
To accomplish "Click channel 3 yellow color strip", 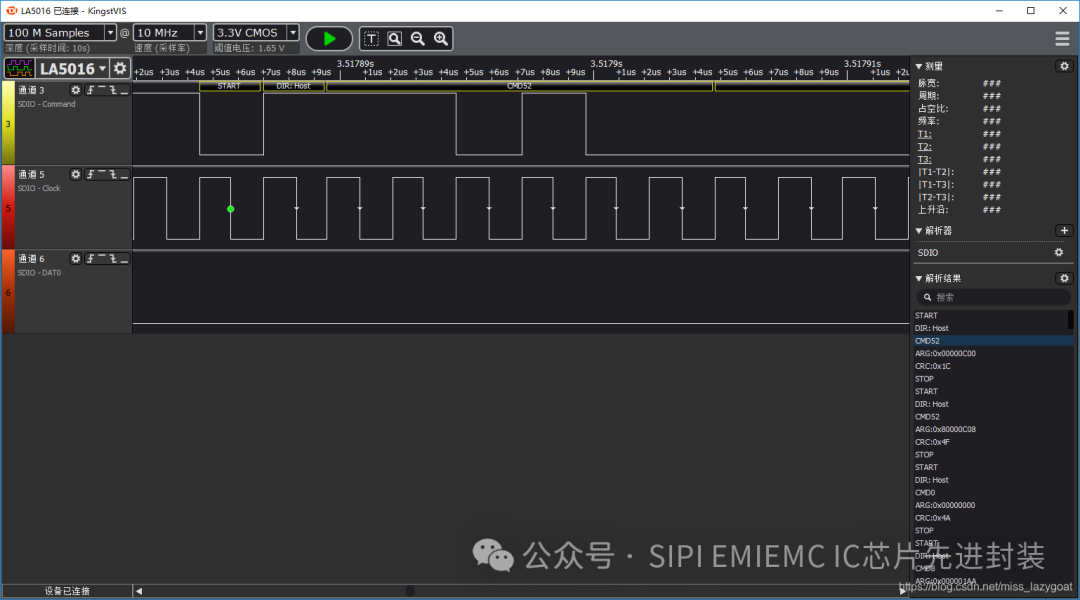I will [8, 123].
